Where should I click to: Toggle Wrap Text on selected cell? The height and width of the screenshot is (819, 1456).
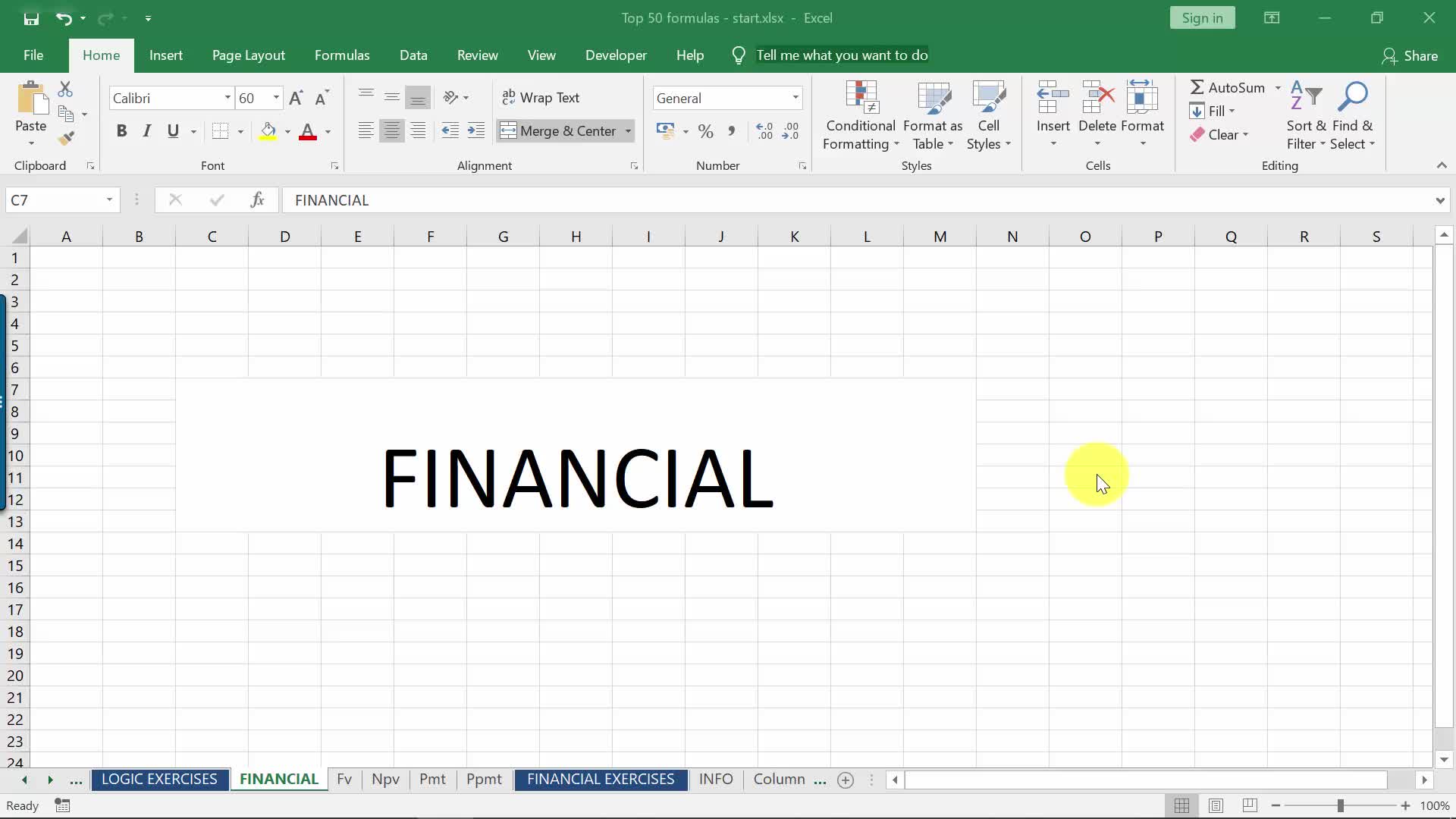pos(541,98)
